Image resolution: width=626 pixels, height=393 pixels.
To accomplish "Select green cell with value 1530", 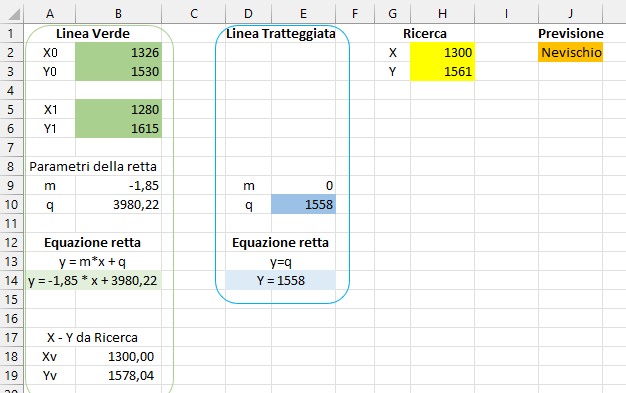I will pyautogui.click(x=118, y=71).
